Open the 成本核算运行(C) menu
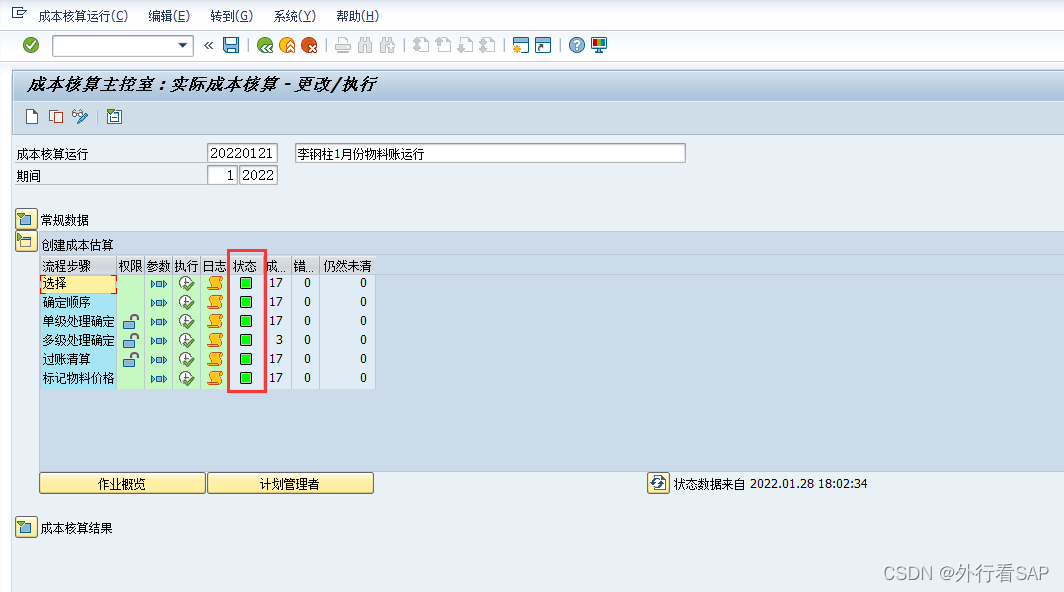The image size is (1064, 592). click(x=83, y=16)
